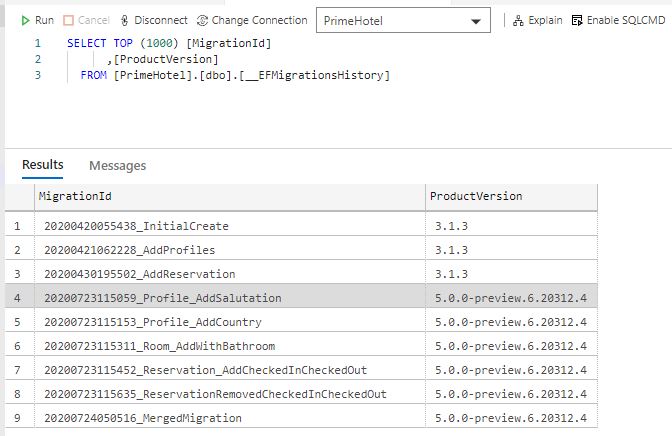
Task: Place cursor on editor line 3 FROM clause
Action: [x=235, y=75]
